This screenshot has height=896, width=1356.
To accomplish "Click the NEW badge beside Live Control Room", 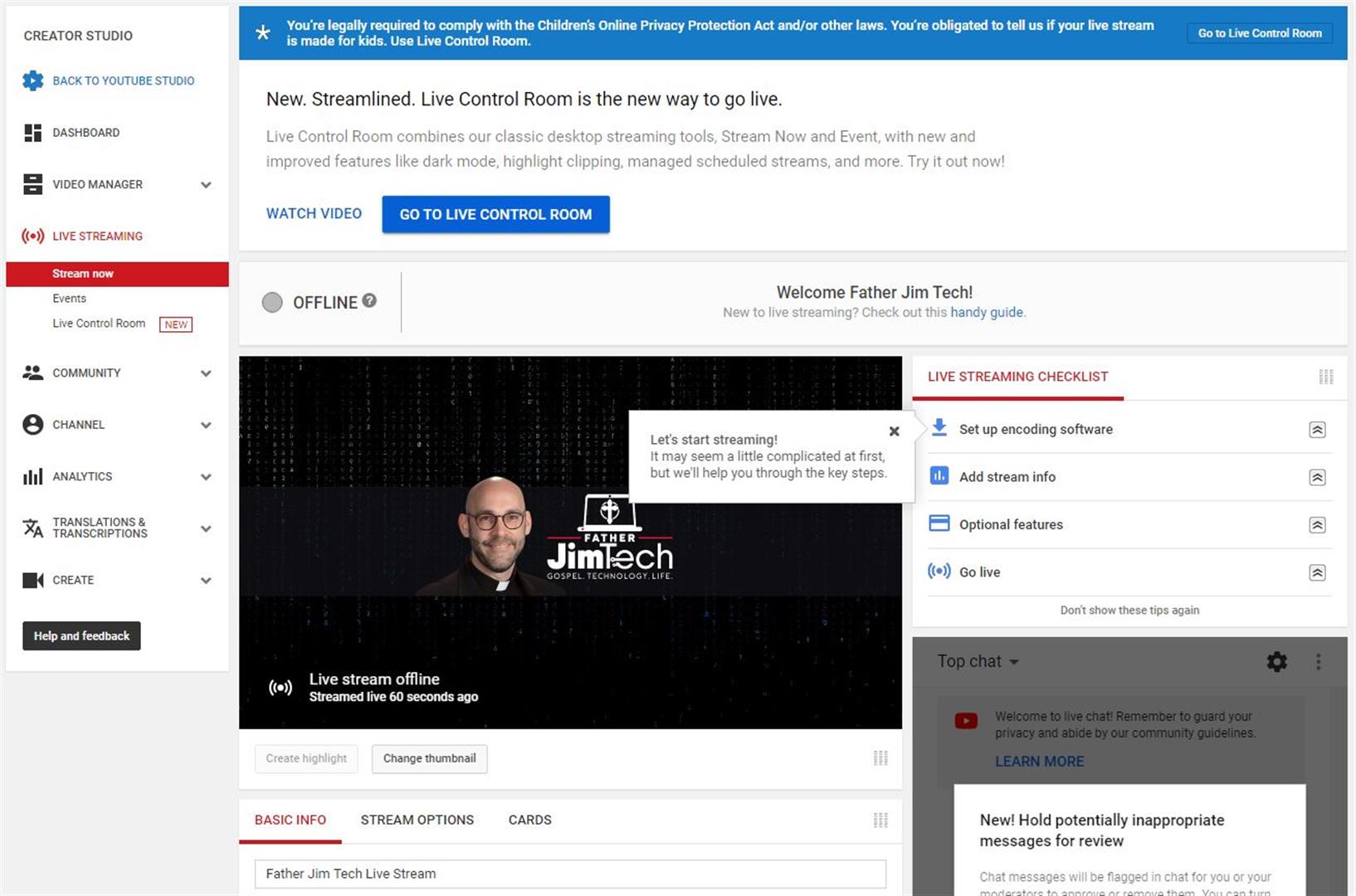I will point(176,324).
